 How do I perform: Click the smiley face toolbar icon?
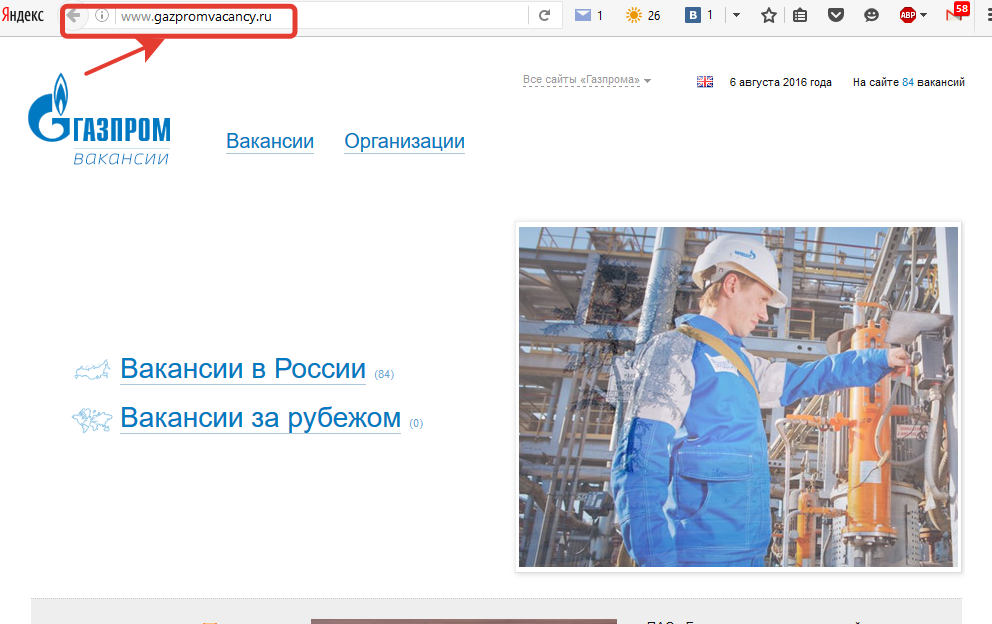pos(871,15)
